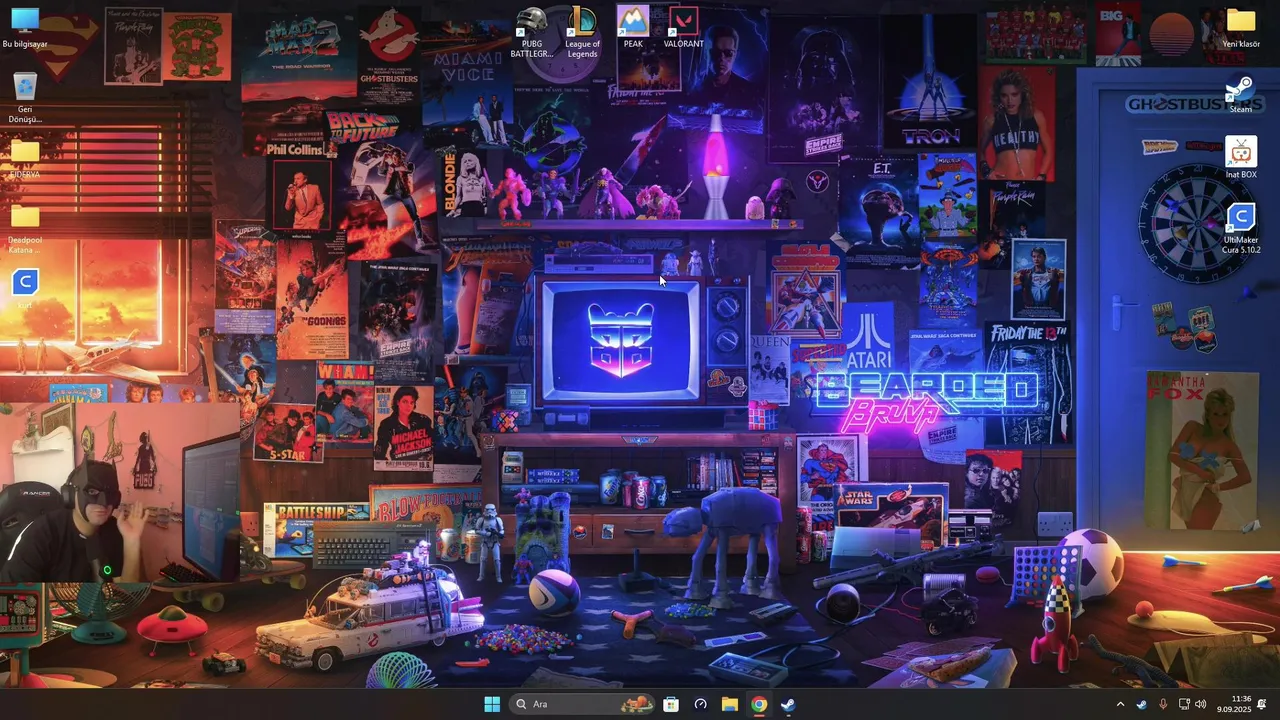Open the volume speaker tray icon
Viewport: 1280px width, 720px height.
point(1201,704)
